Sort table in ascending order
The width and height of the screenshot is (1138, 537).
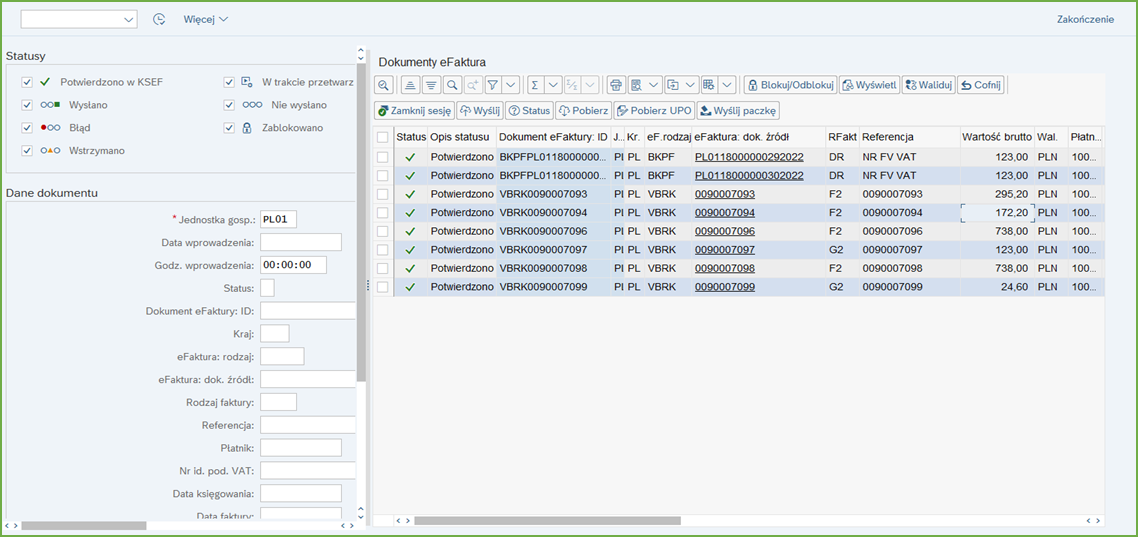[409, 85]
